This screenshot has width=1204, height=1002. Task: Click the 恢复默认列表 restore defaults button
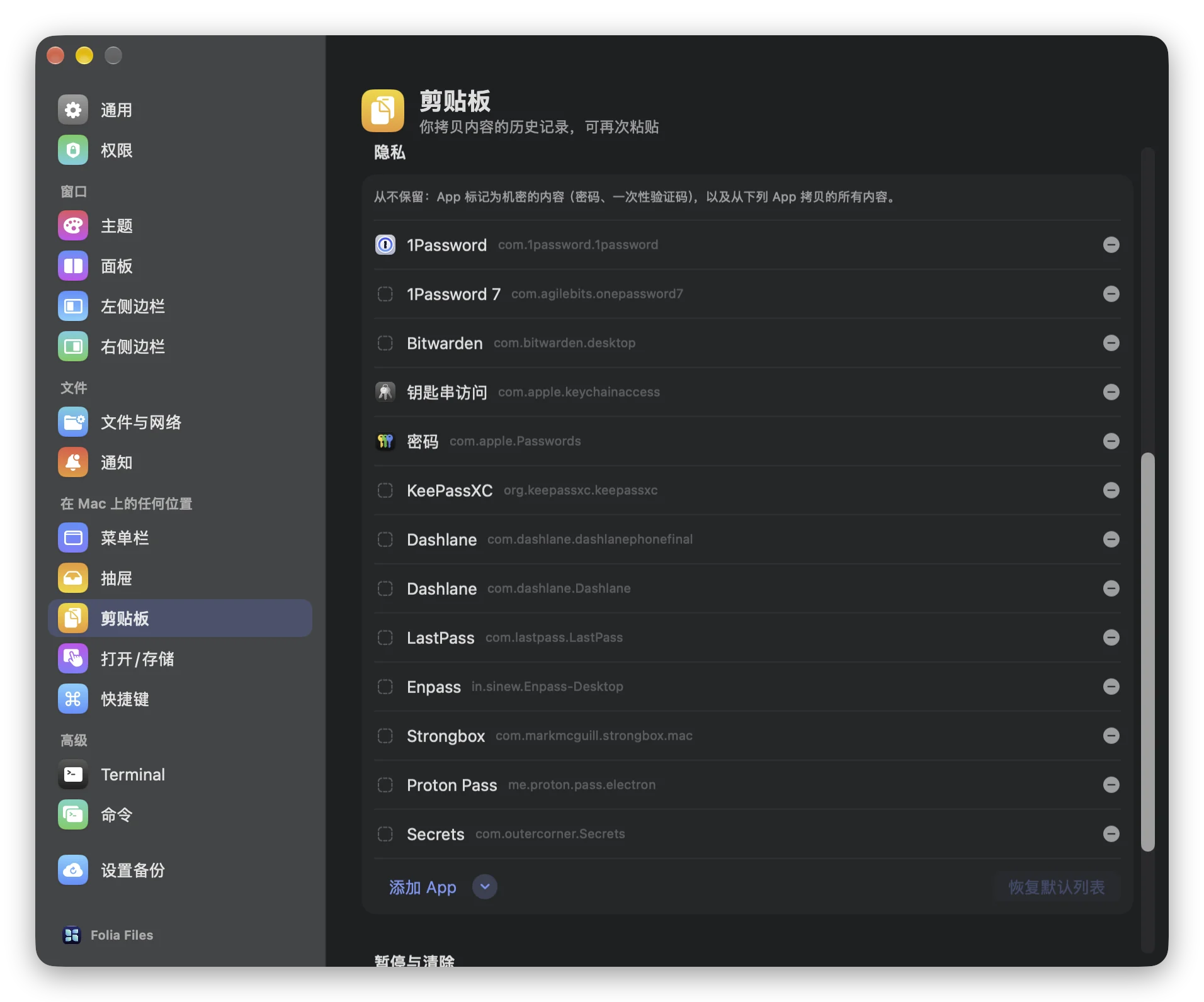1057,887
